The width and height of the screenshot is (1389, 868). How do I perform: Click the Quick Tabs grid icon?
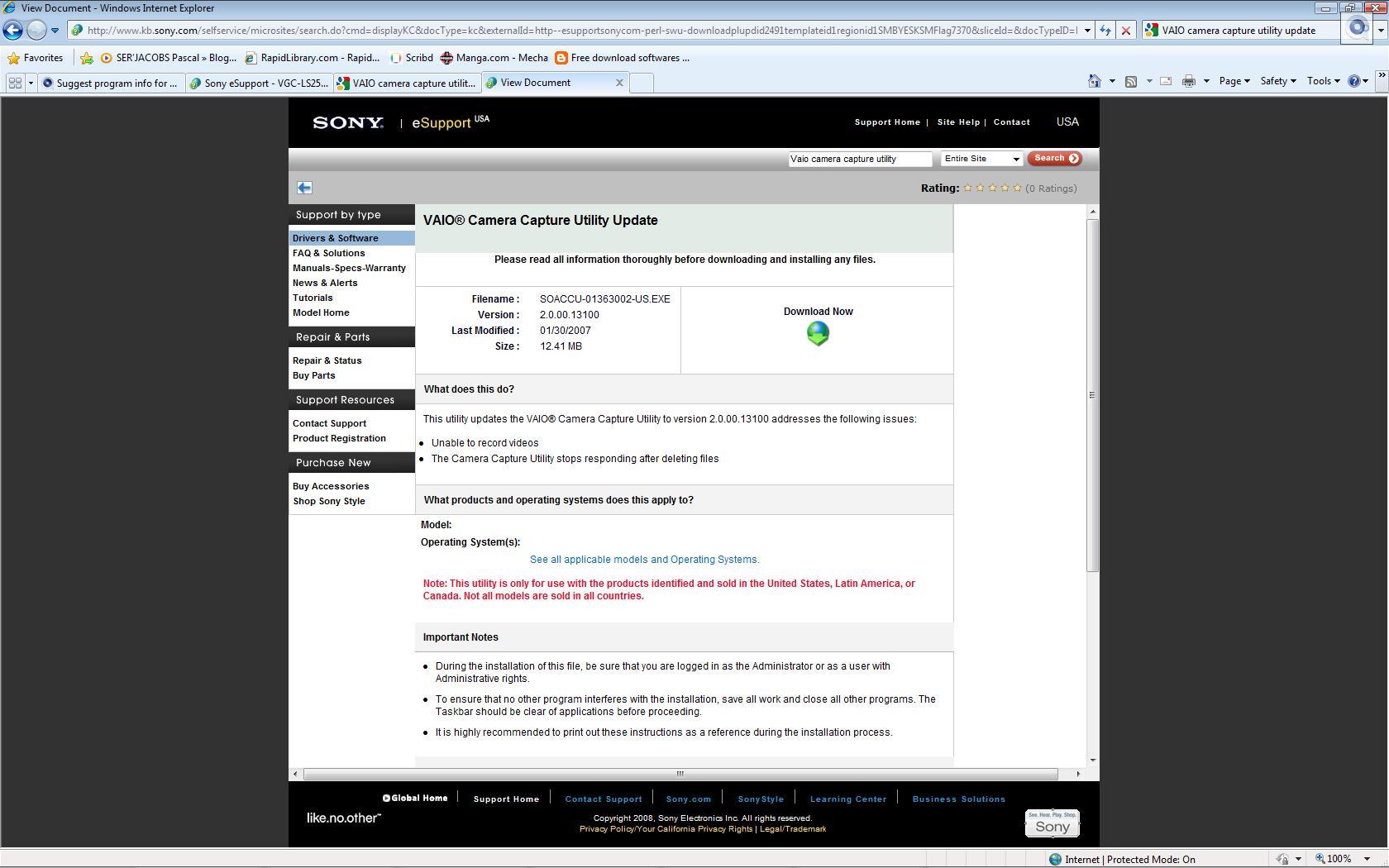(x=15, y=83)
